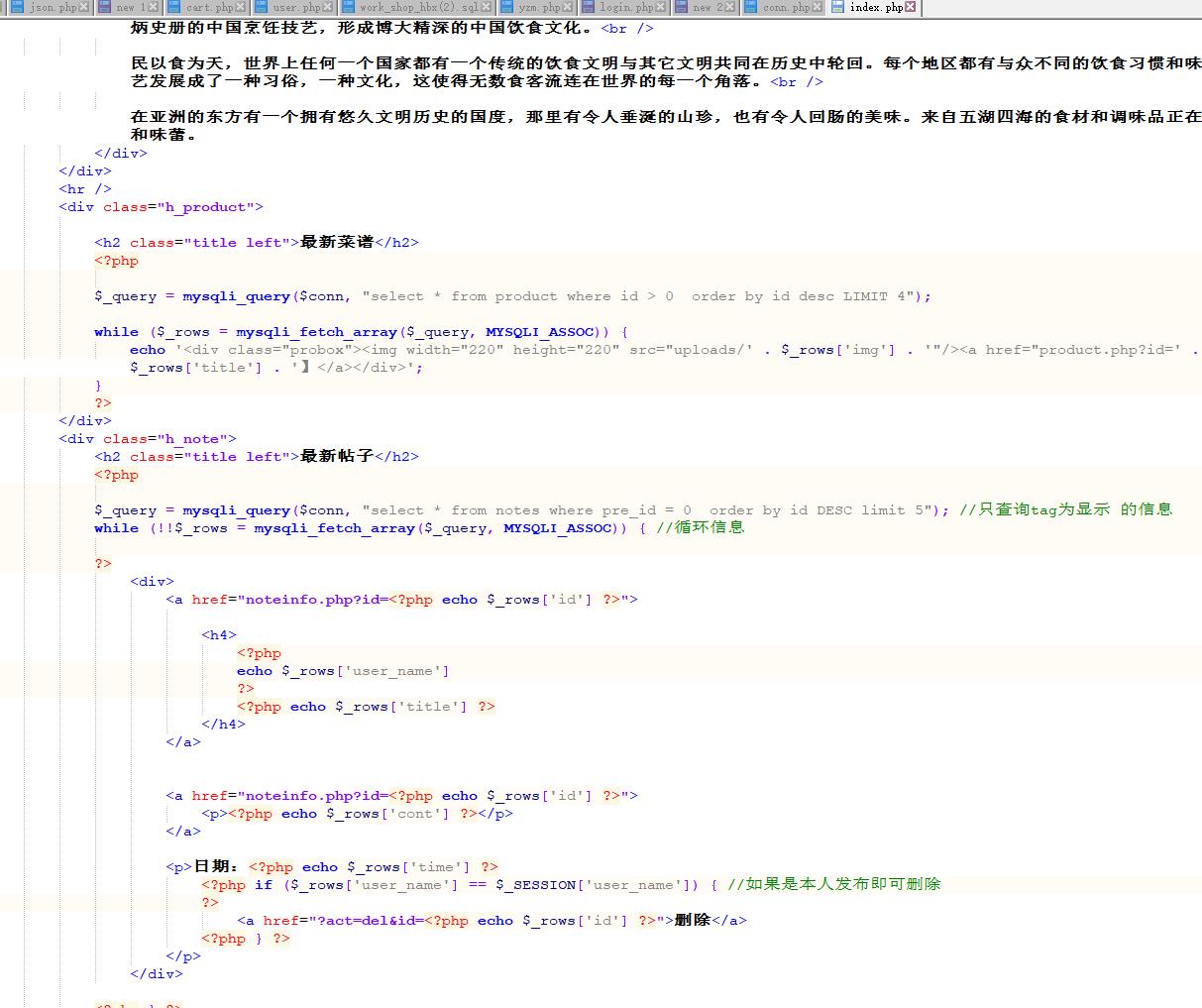The height and width of the screenshot is (1008, 1202).
Task: Open the user.php tab
Action: pos(294,7)
